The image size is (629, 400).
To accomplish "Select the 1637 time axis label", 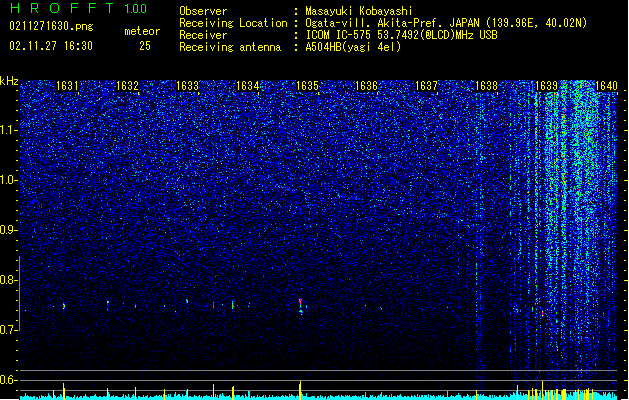I will (x=426, y=86).
